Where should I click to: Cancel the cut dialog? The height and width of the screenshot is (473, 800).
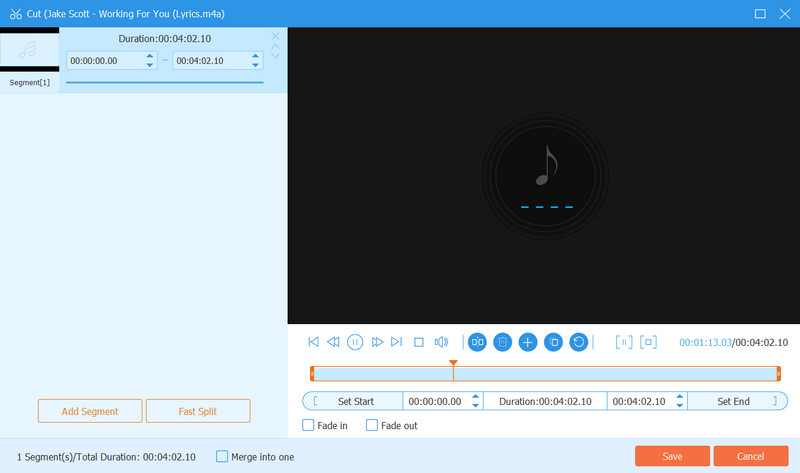(751, 456)
